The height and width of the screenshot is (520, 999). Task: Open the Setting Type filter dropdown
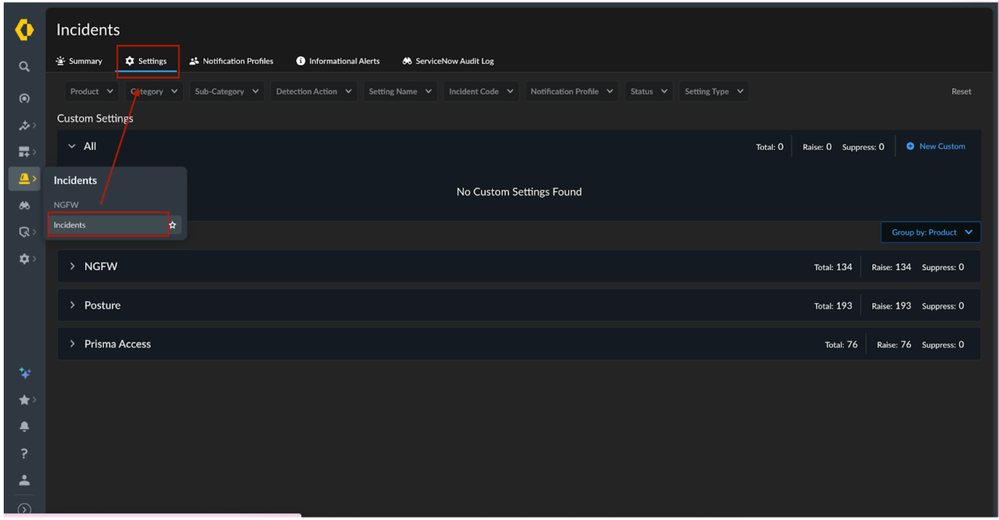714,91
